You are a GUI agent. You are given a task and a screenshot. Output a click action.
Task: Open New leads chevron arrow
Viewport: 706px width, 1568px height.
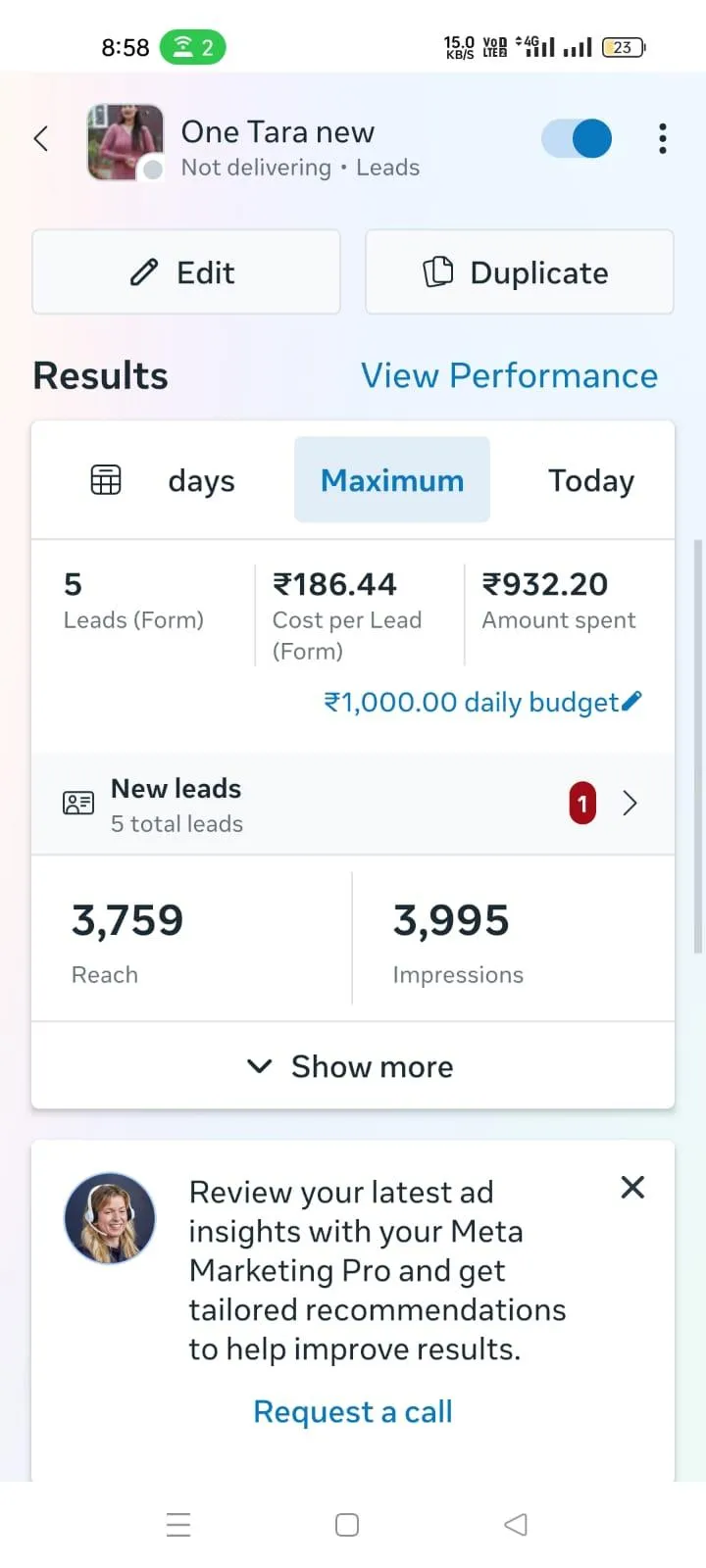click(630, 804)
